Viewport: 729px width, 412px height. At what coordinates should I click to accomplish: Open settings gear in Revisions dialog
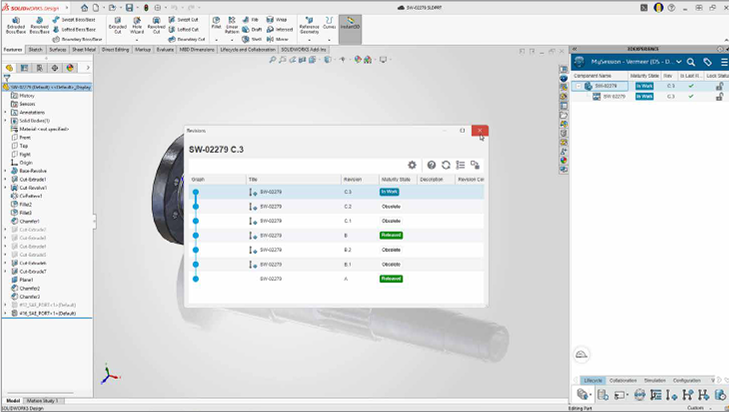(412, 165)
